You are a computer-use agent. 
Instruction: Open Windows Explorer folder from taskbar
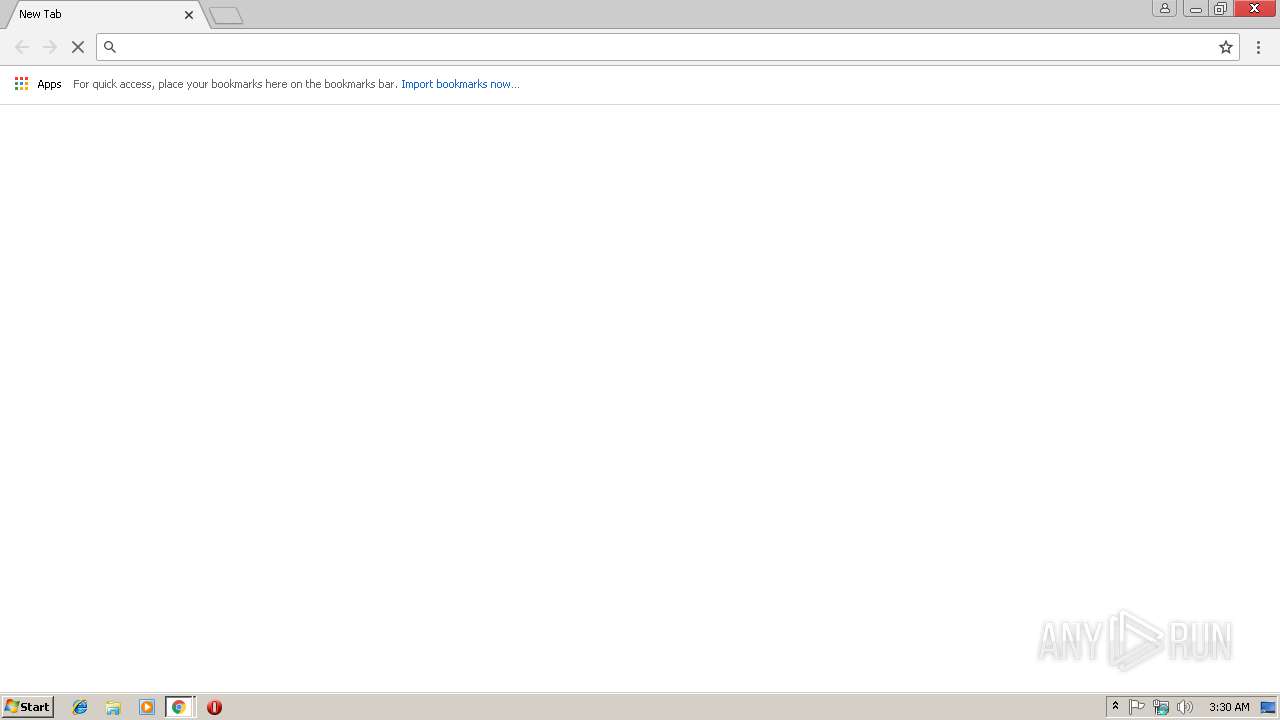tap(113, 707)
